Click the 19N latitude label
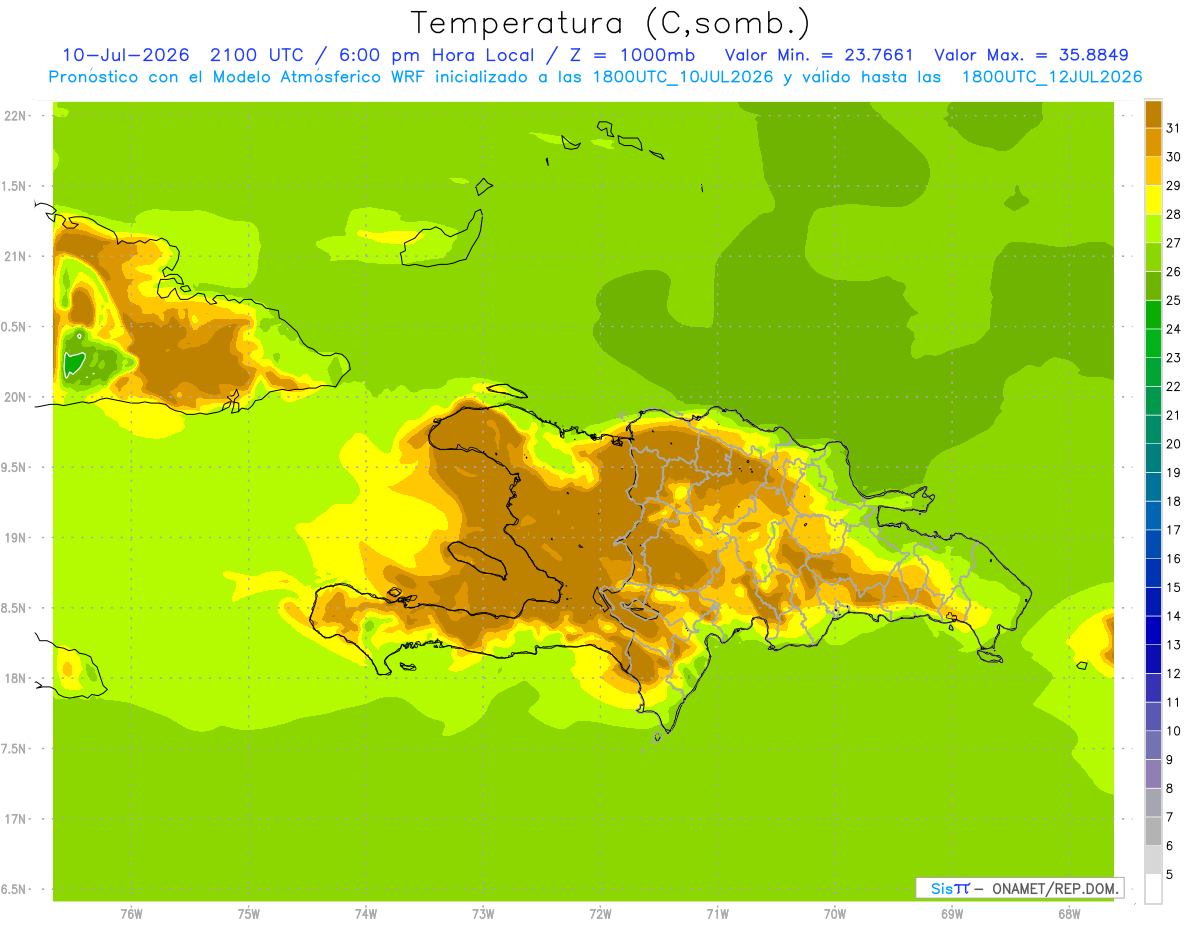This screenshot has width=1200, height=927. 16,538
